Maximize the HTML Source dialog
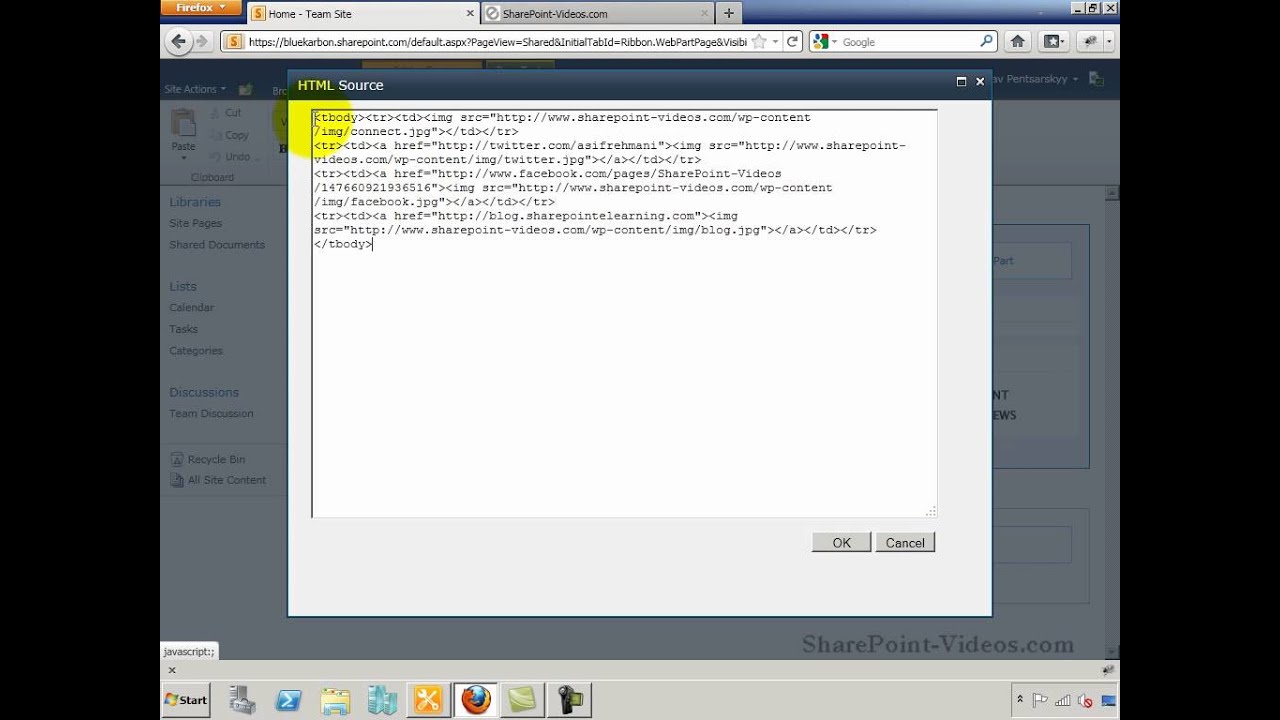Screen dimensions: 1280x720 (x=961, y=82)
